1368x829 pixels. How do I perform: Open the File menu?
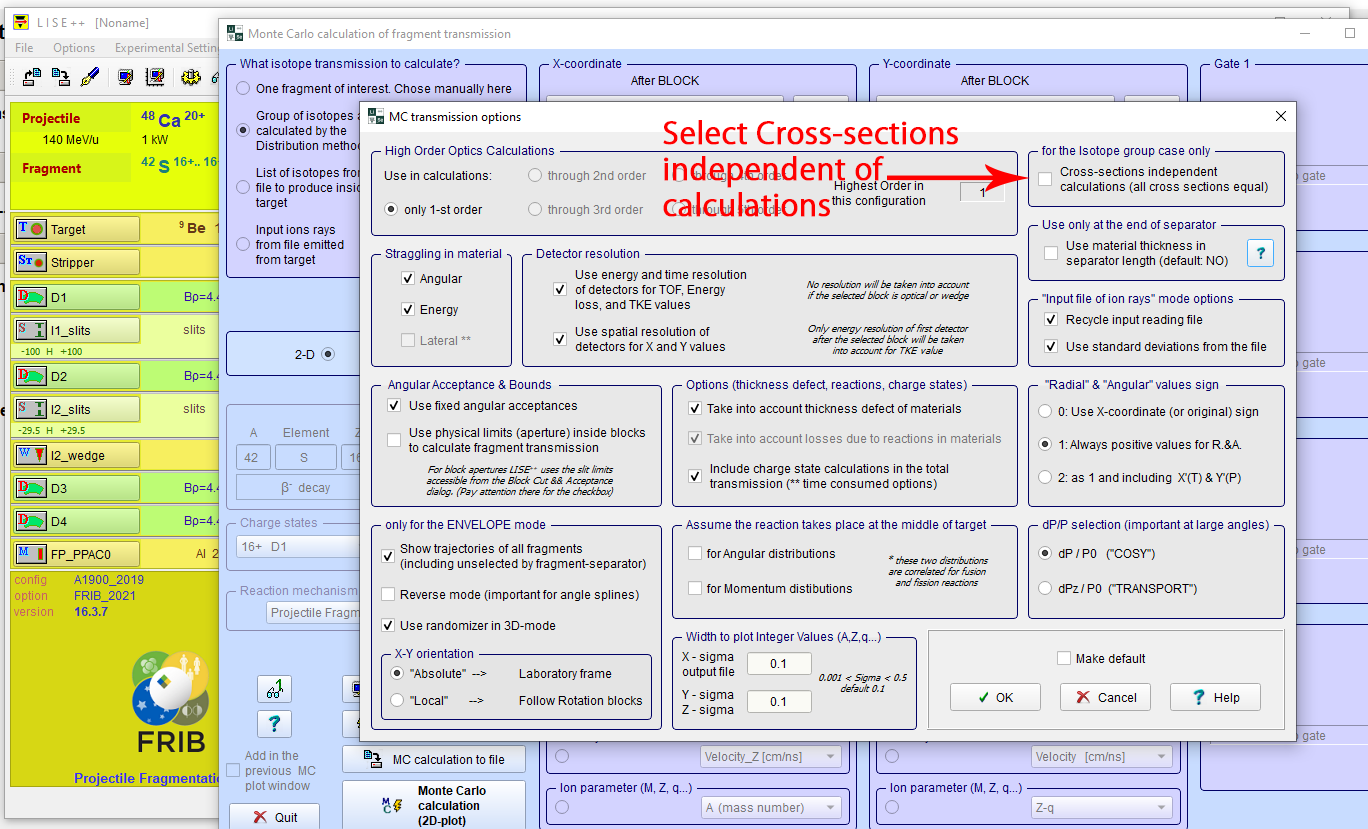click(24, 48)
